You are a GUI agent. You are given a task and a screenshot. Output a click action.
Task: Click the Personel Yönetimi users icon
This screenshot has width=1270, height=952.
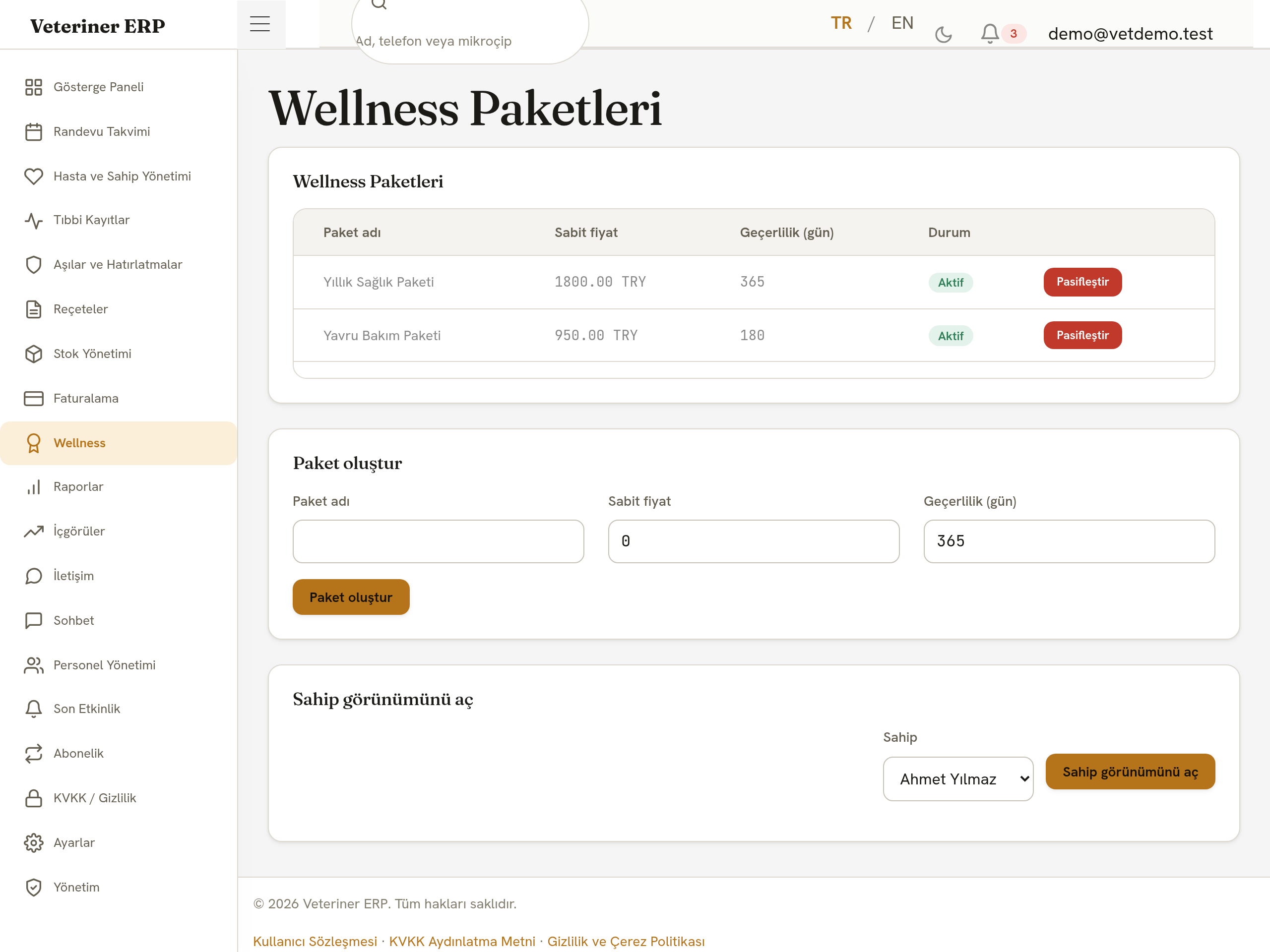pyautogui.click(x=33, y=665)
